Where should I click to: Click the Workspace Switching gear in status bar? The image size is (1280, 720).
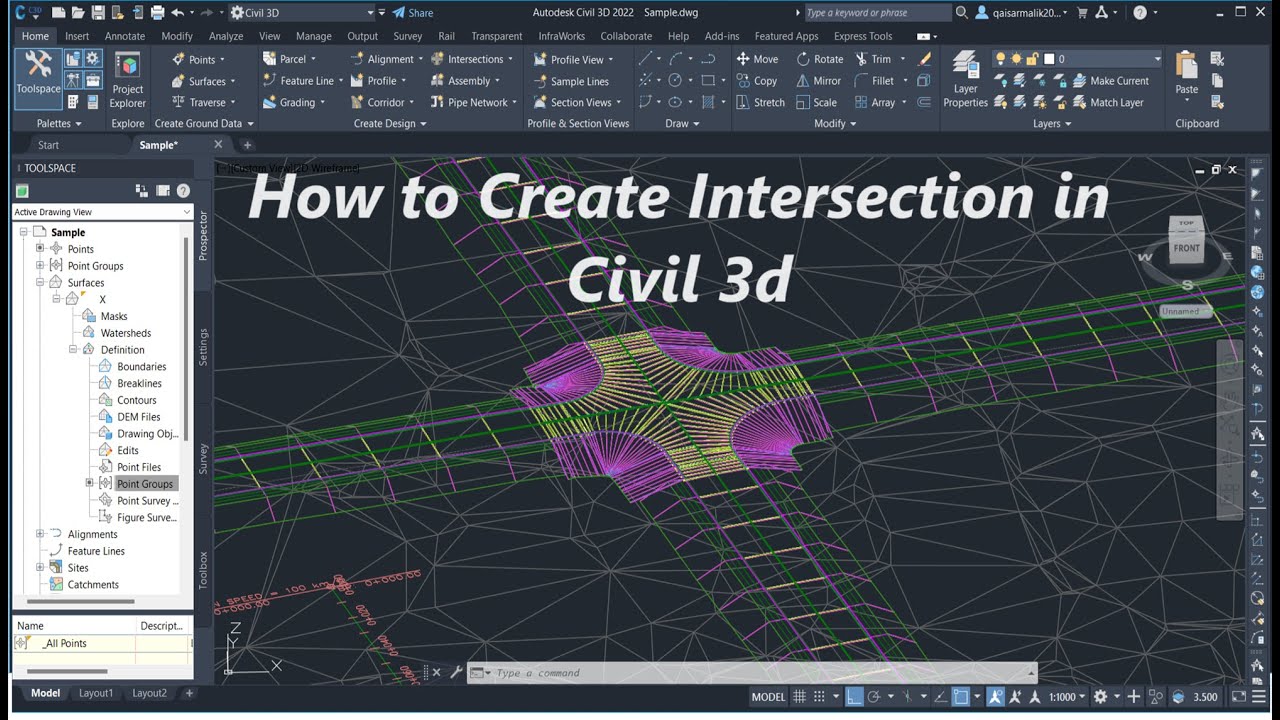click(1100, 696)
